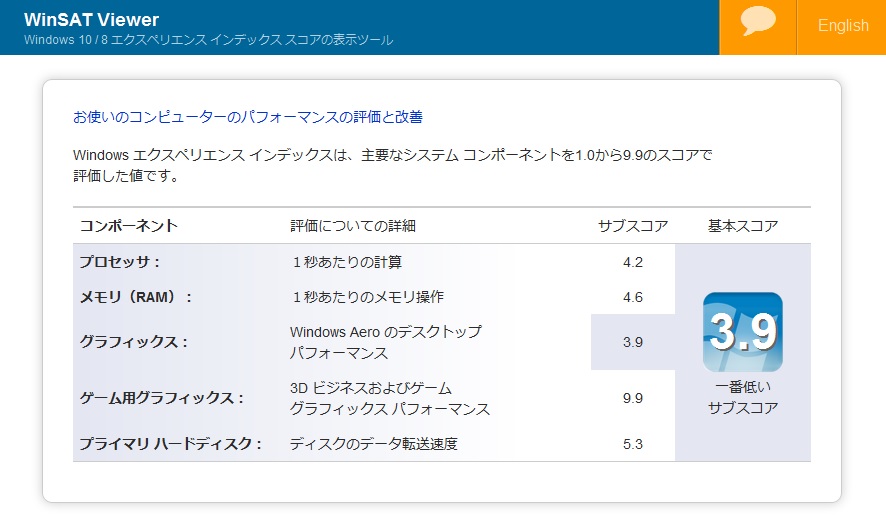Click the WinSAT Viewer title
886x527 pixels.
tap(92, 20)
